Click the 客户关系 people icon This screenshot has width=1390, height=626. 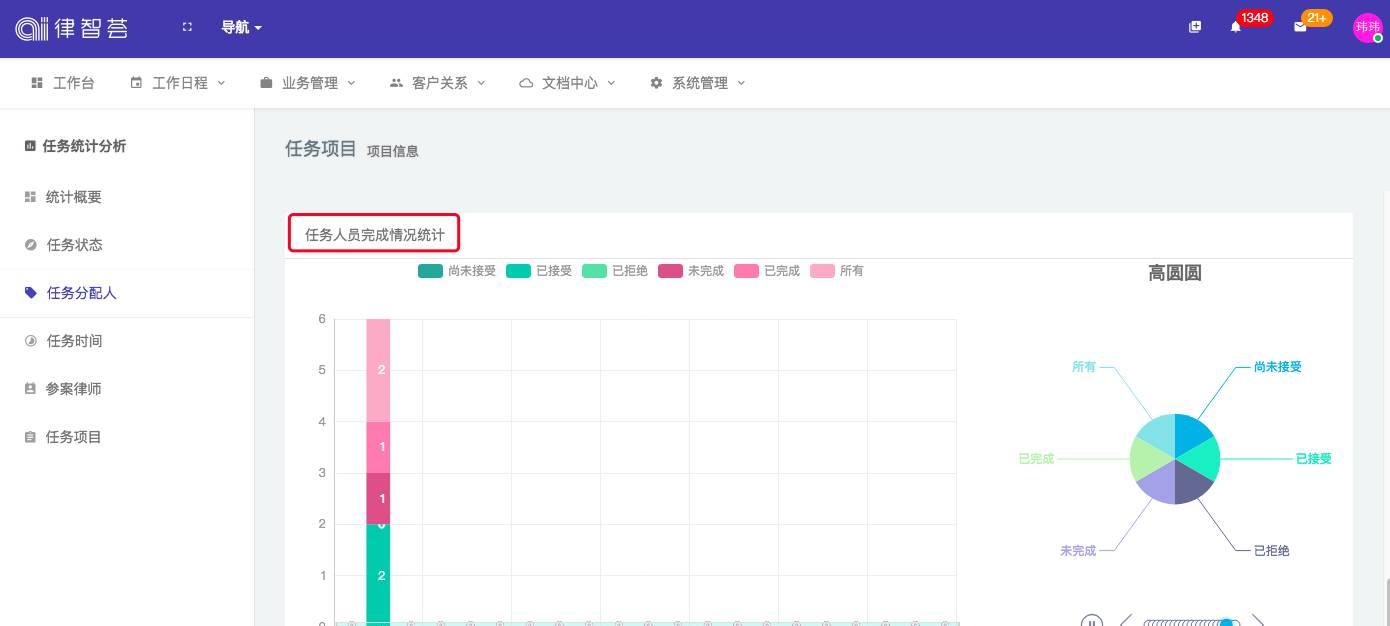tap(396, 83)
